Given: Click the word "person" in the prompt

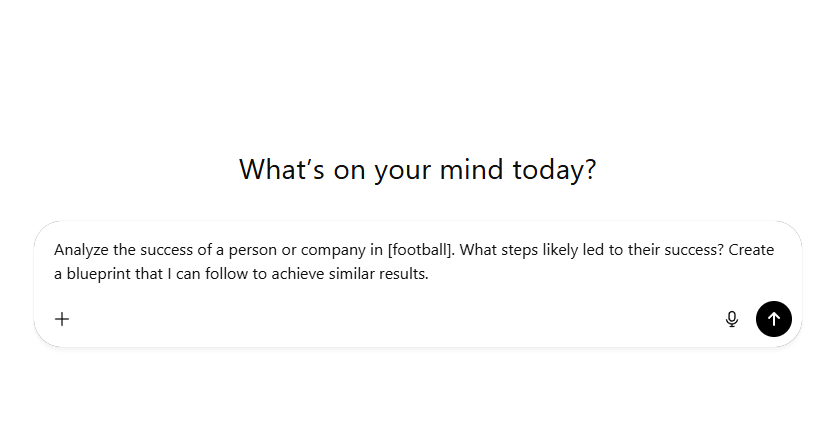Looking at the screenshot, I should pos(267,250).
